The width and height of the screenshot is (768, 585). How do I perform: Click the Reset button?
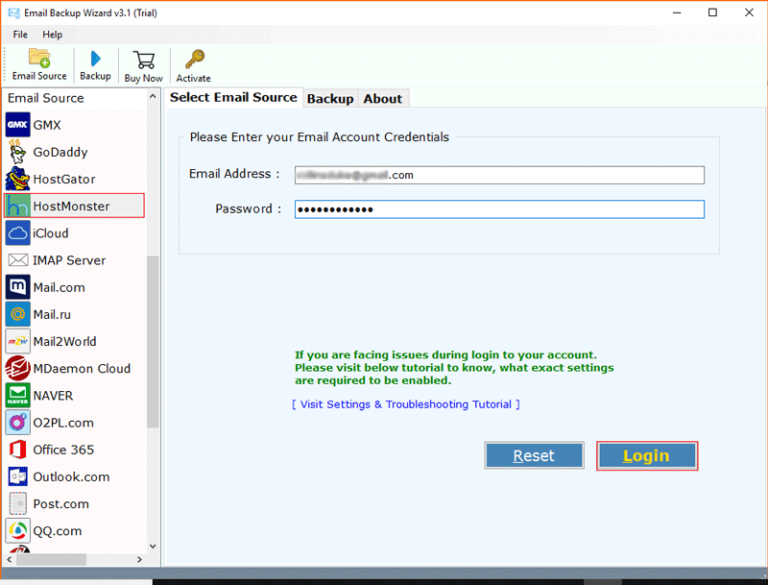(534, 456)
